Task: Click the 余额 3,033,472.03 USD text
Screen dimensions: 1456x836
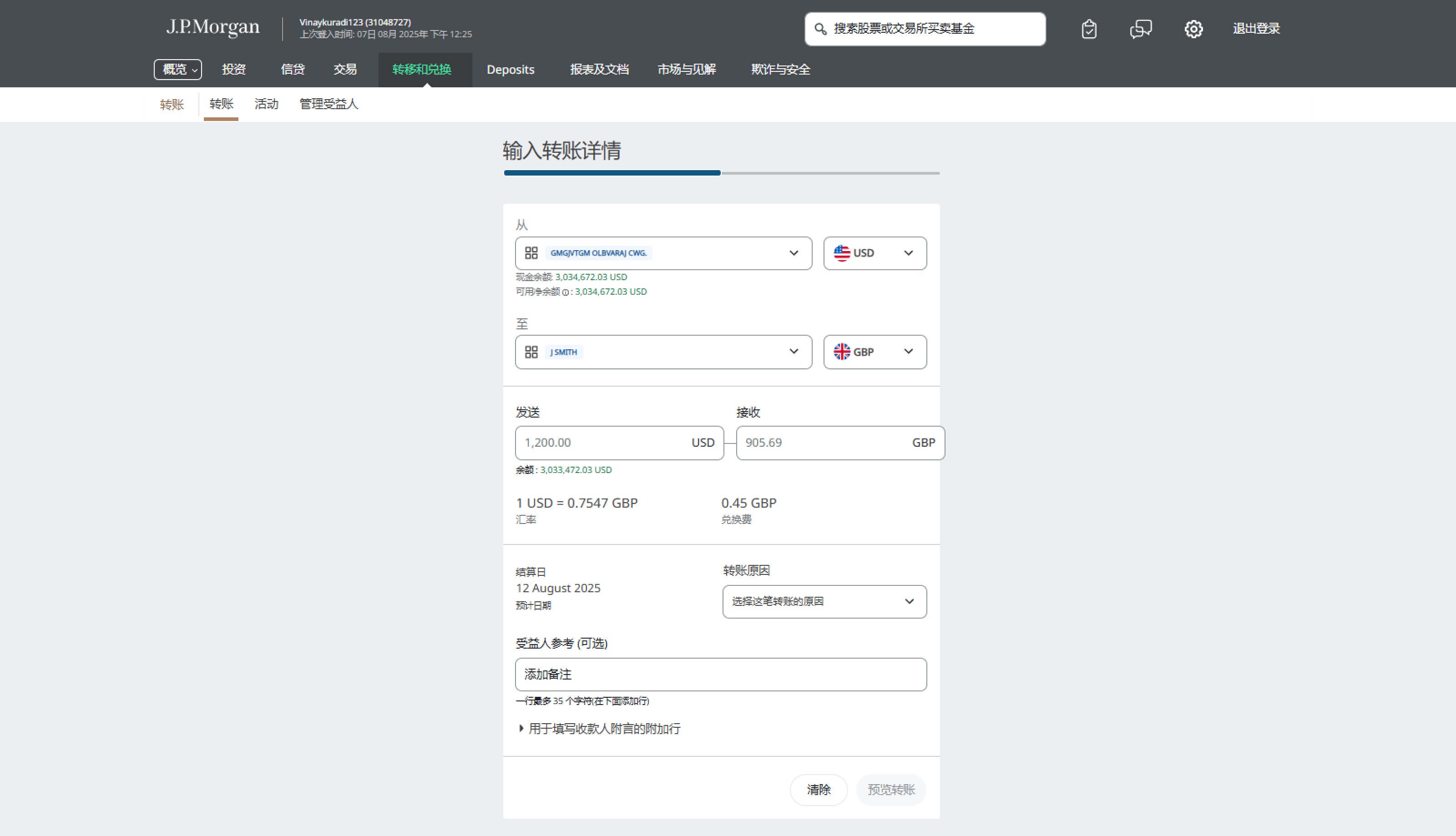Action: 563,470
